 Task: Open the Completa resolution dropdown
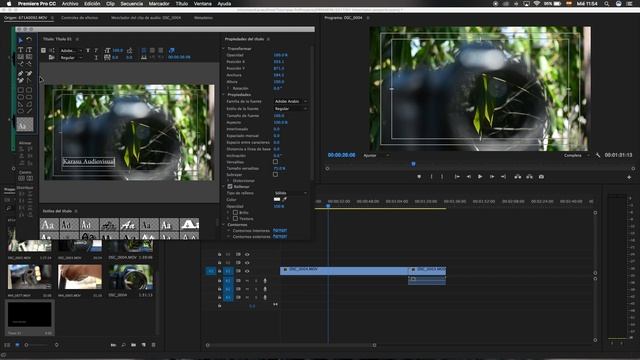pos(576,155)
